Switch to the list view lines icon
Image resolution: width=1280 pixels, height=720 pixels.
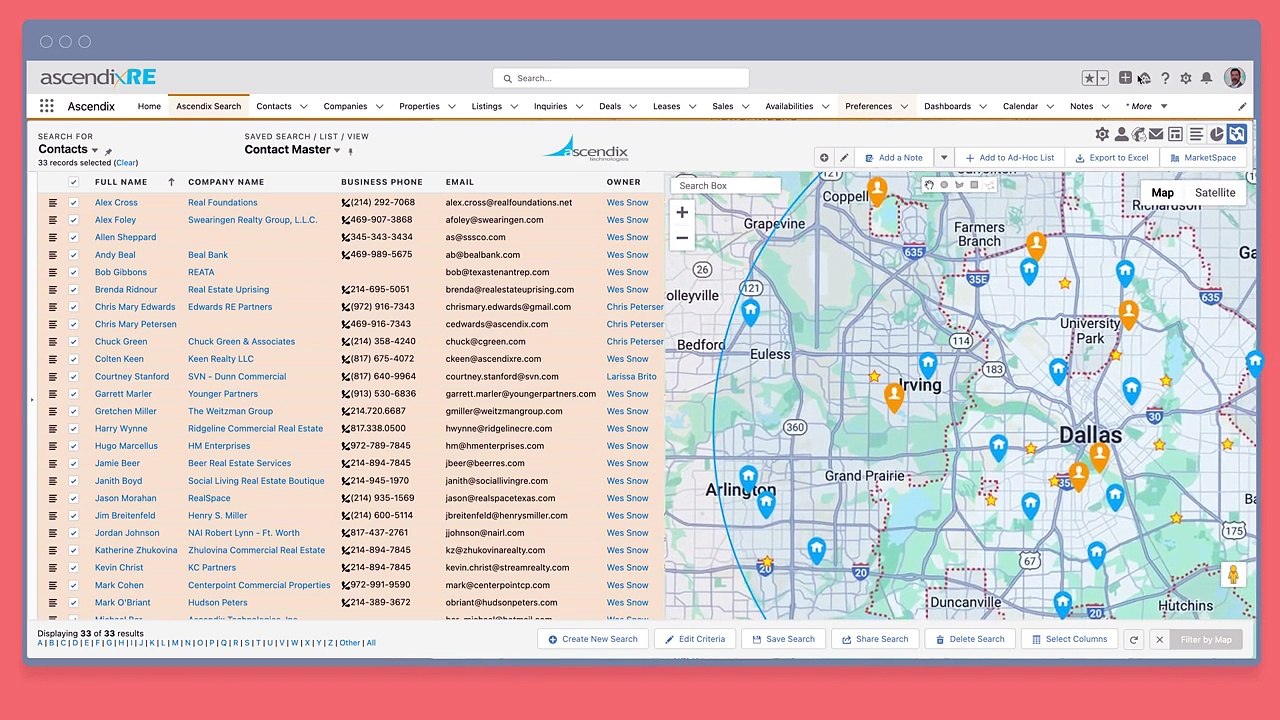[x=1196, y=134]
